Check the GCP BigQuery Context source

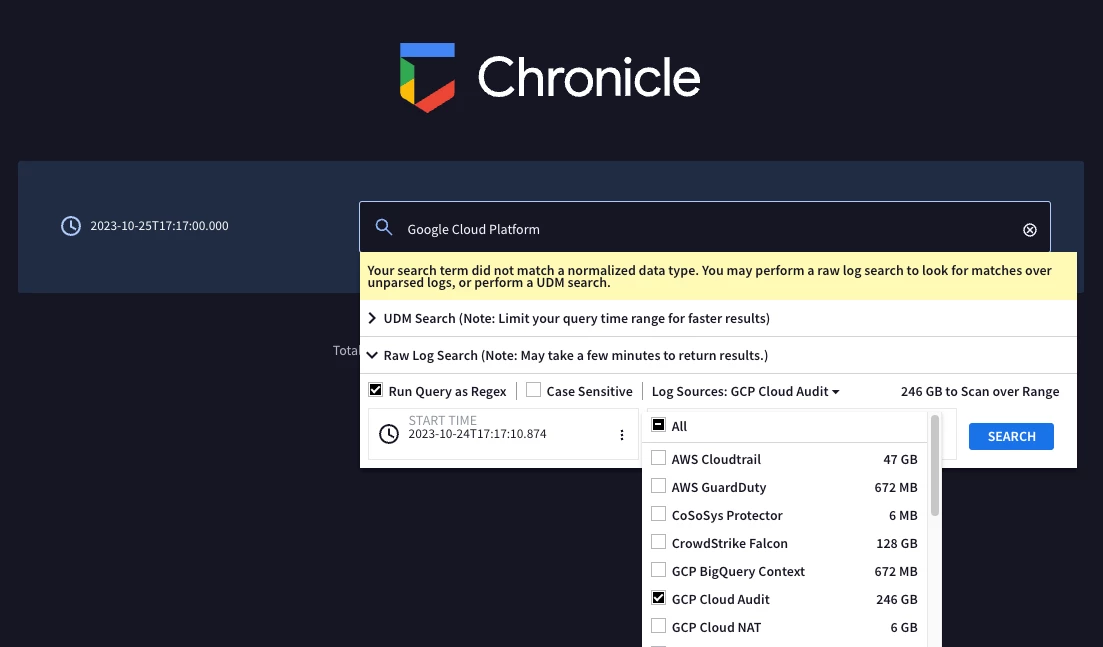pyautogui.click(x=658, y=570)
